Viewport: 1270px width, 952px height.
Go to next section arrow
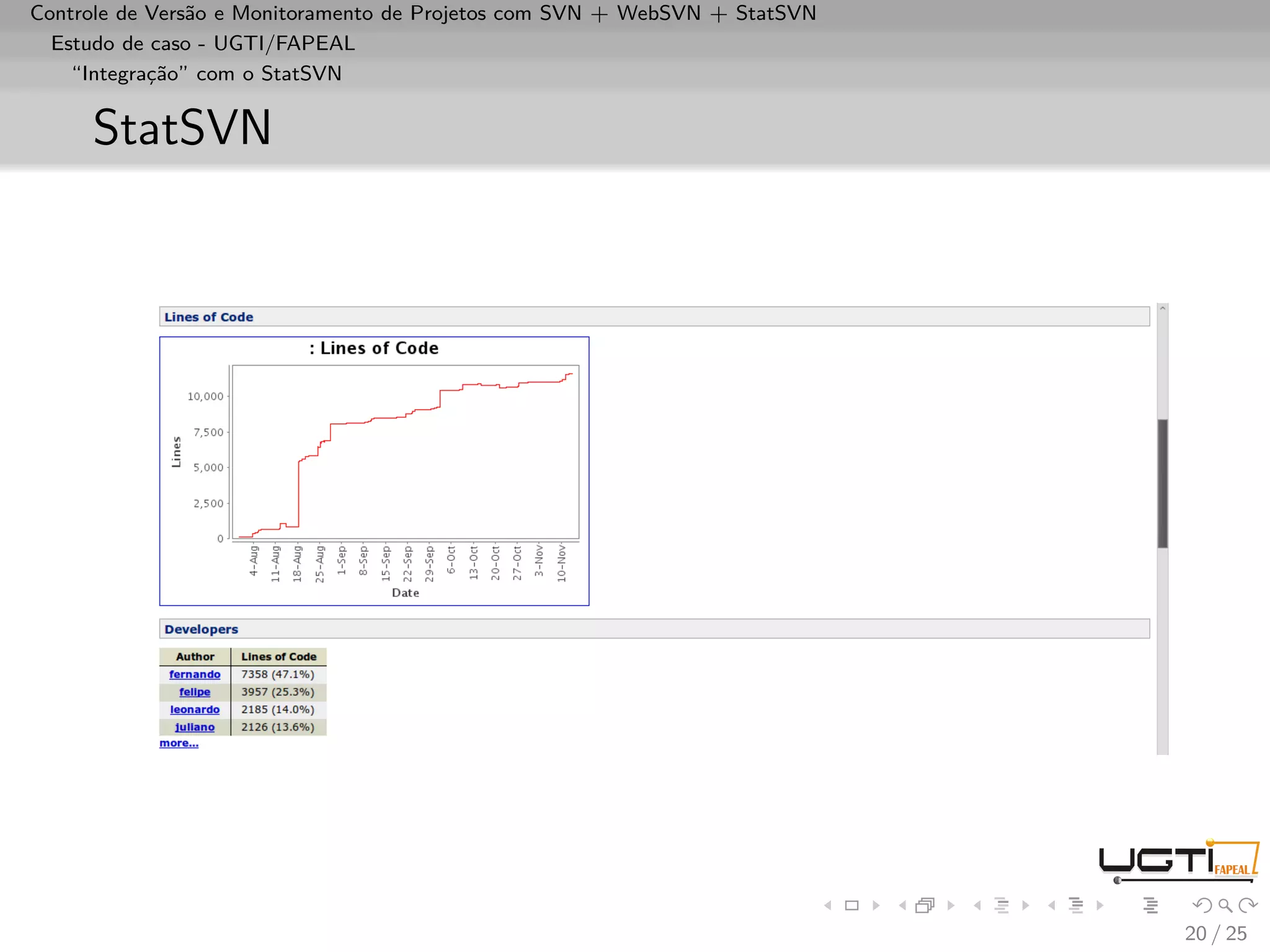click(x=1100, y=906)
